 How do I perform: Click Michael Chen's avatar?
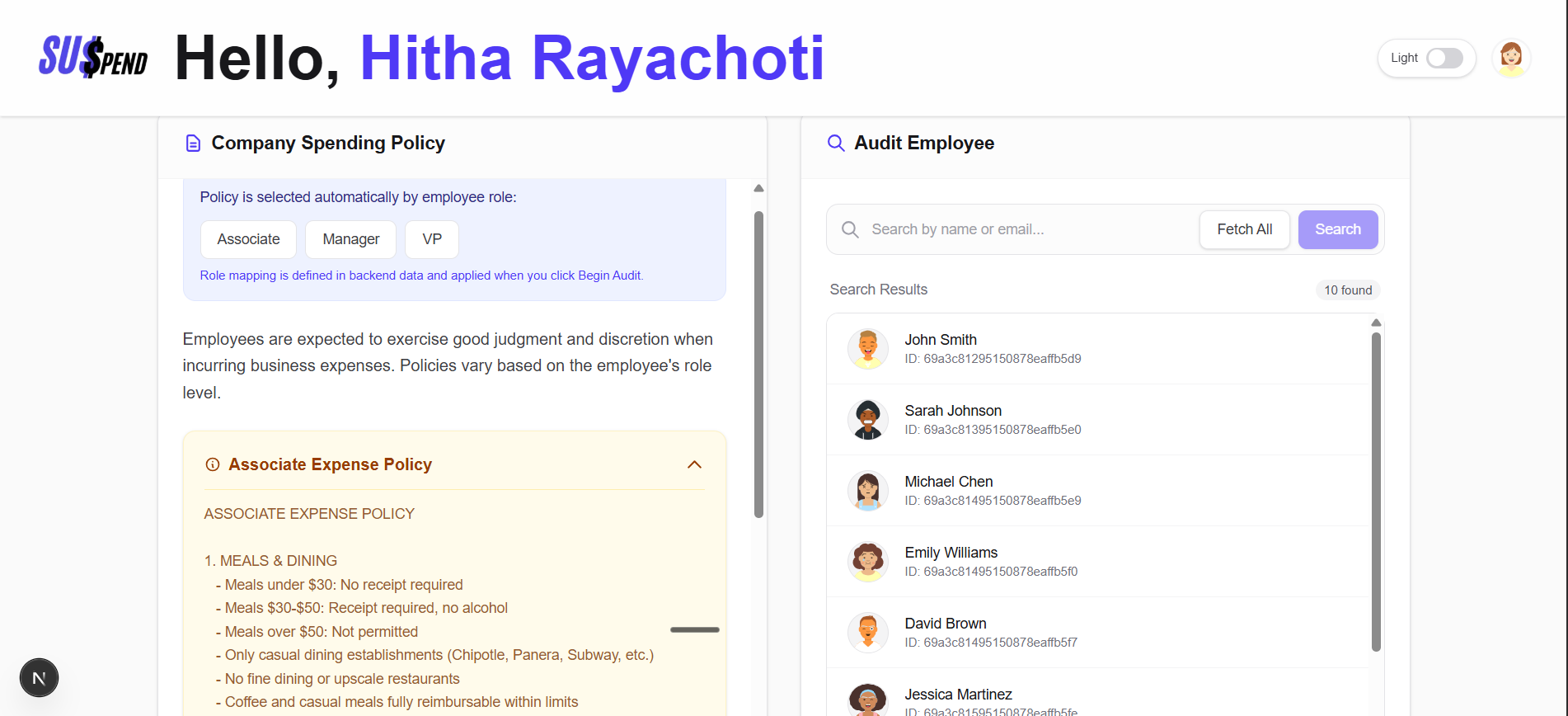[868, 491]
